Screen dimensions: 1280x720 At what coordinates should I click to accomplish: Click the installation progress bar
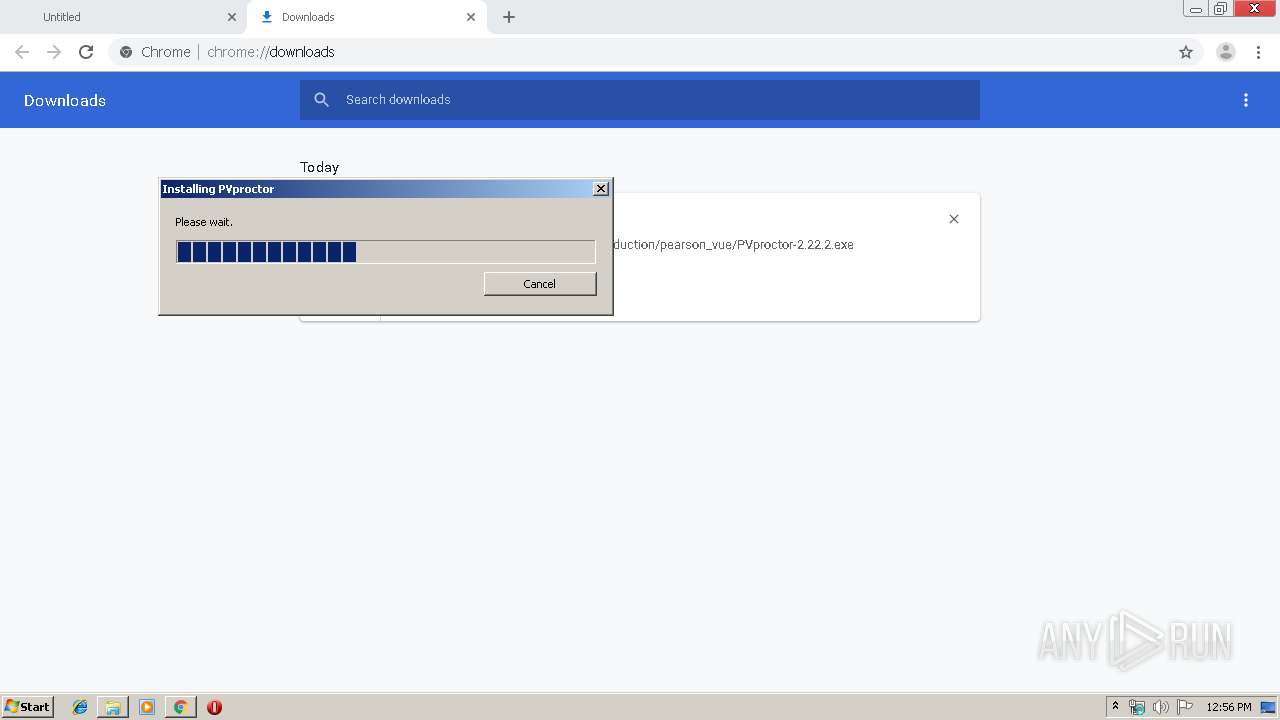[385, 252]
